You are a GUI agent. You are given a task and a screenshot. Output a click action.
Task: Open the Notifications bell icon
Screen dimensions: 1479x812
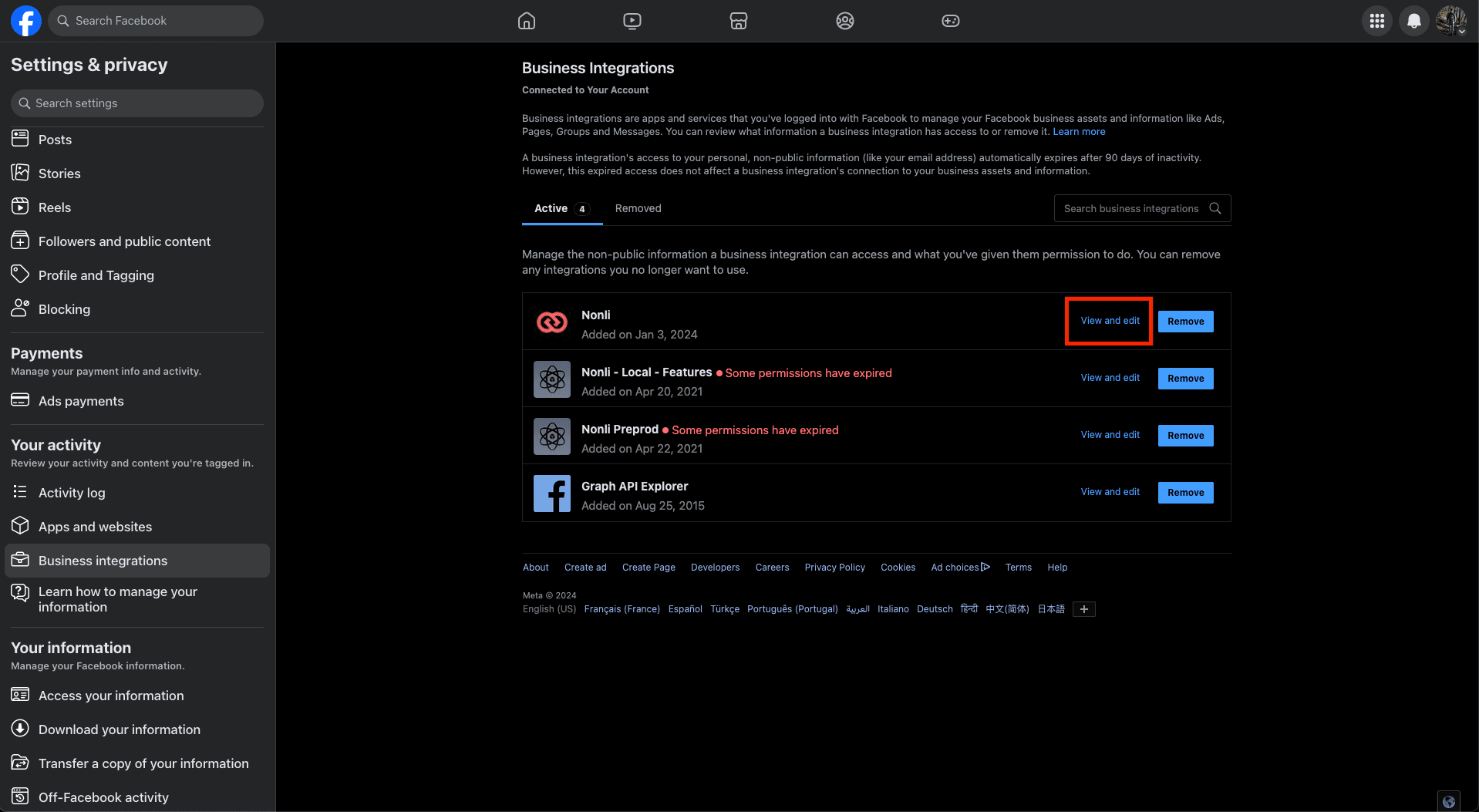(1414, 21)
